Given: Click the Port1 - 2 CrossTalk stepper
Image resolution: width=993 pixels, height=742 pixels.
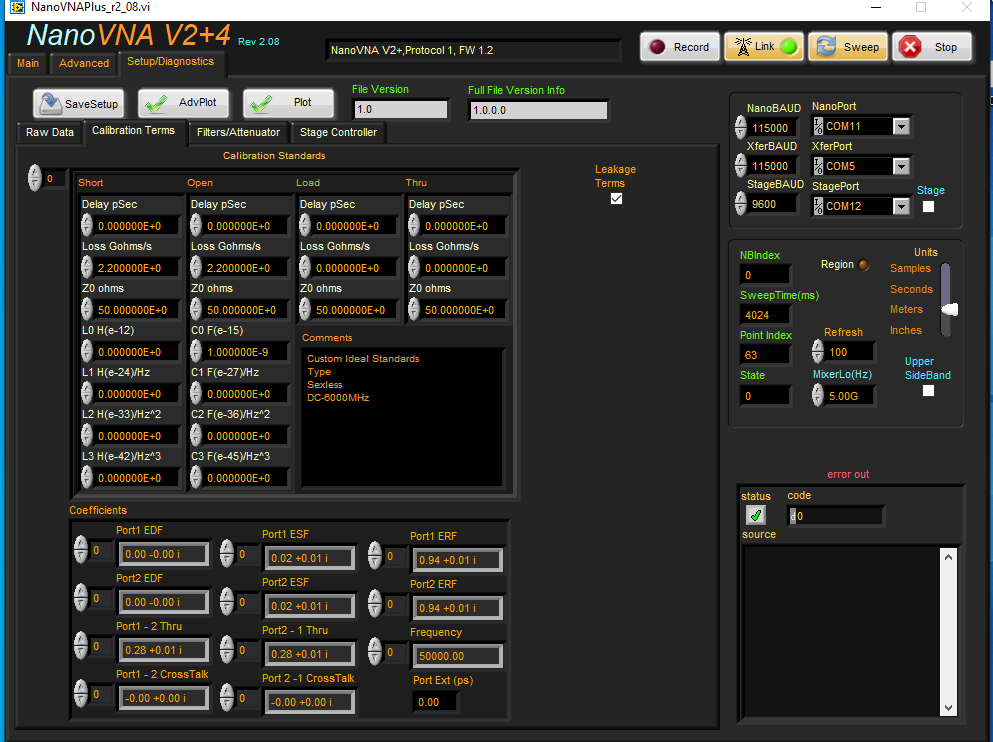Looking at the screenshot, I should pyautogui.click(x=80, y=693).
